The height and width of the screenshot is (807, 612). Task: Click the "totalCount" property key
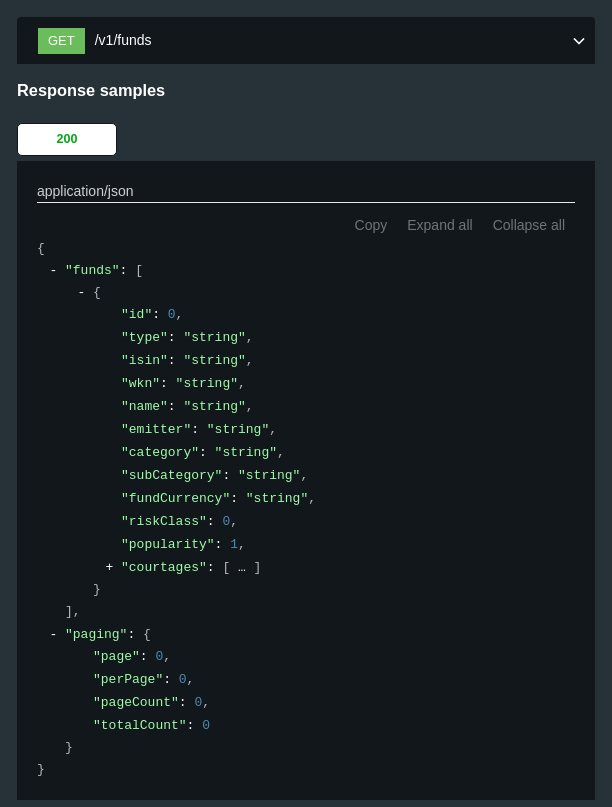139,725
